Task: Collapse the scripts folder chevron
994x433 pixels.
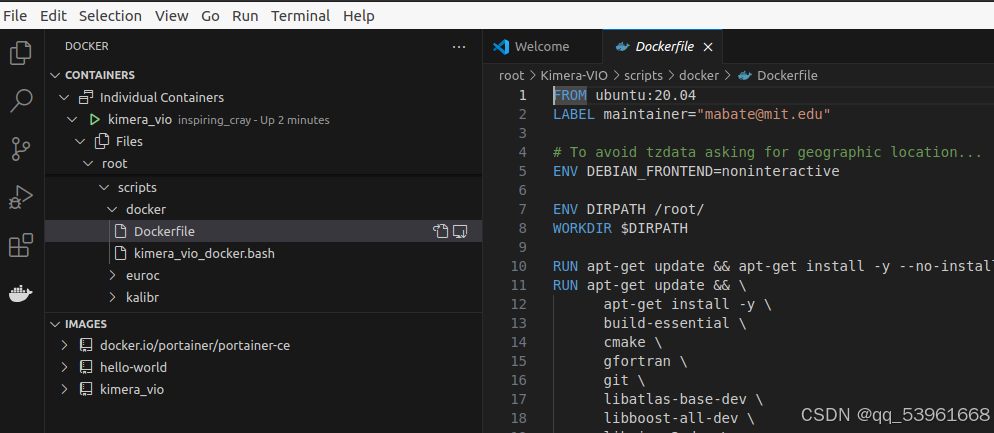Action: pyautogui.click(x=104, y=188)
